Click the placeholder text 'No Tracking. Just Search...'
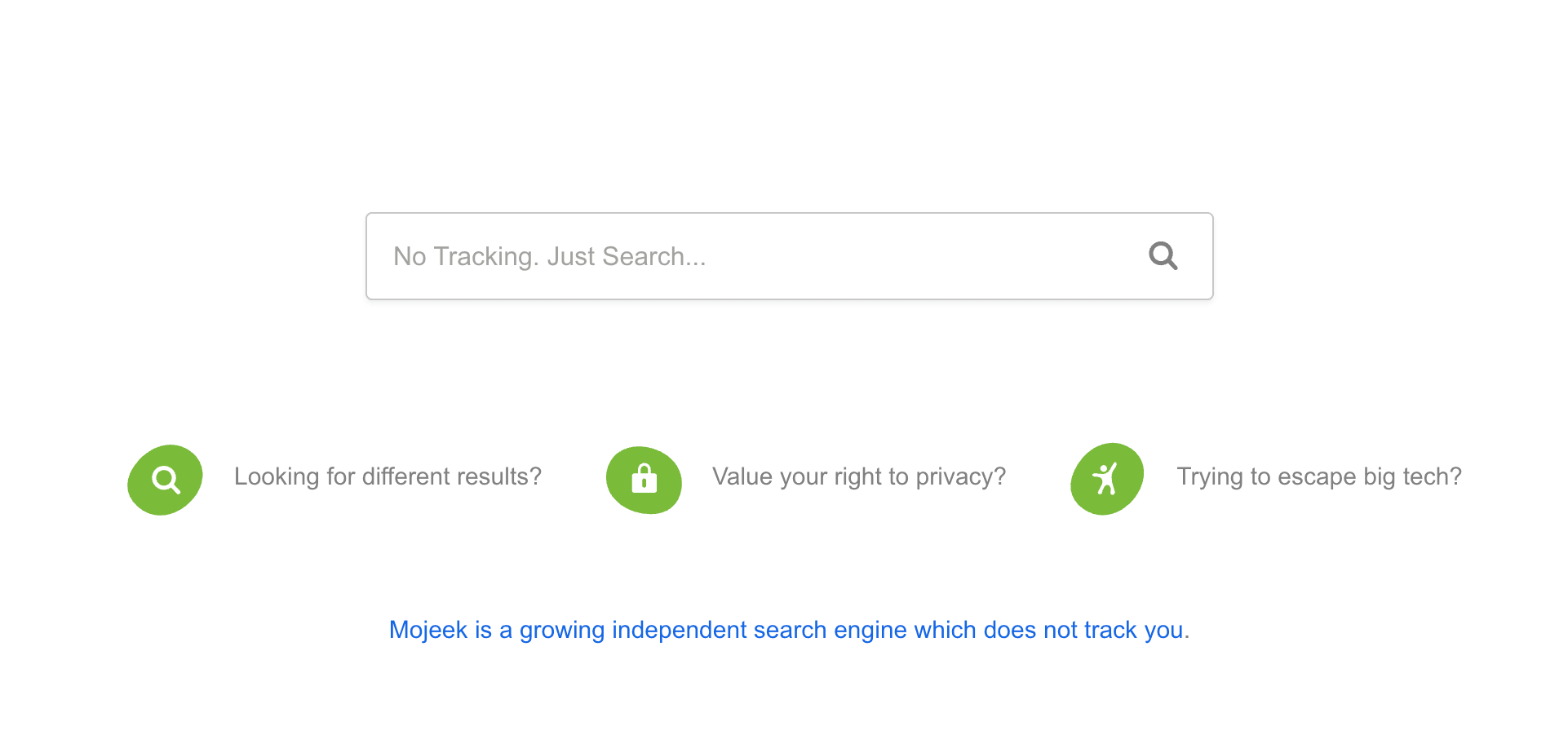The height and width of the screenshot is (744, 1568). (x=550, y=256)
